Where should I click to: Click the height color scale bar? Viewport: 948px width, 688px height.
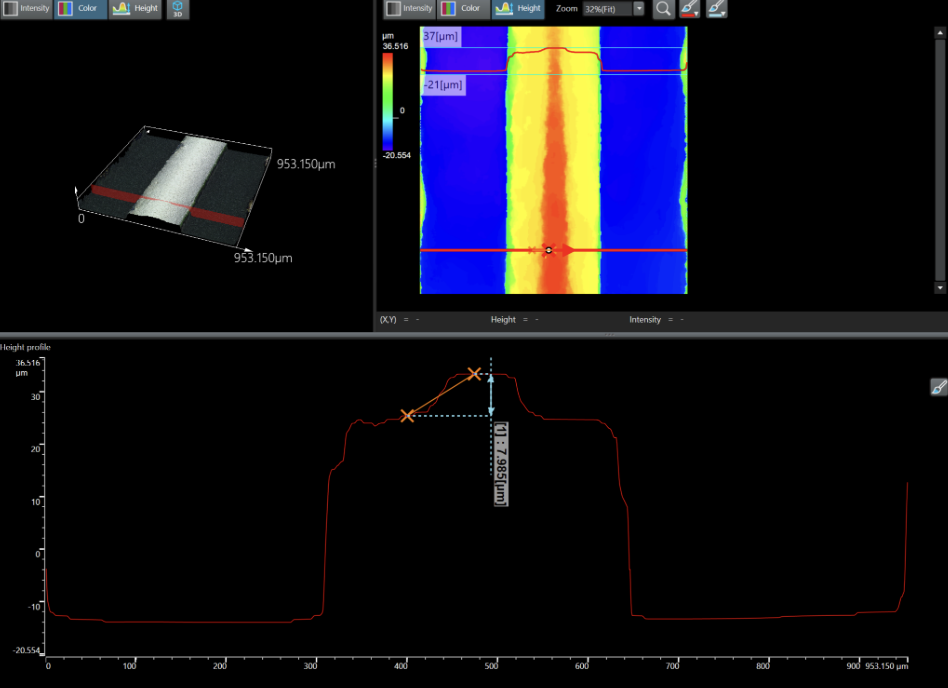click(x=388, y=100)
